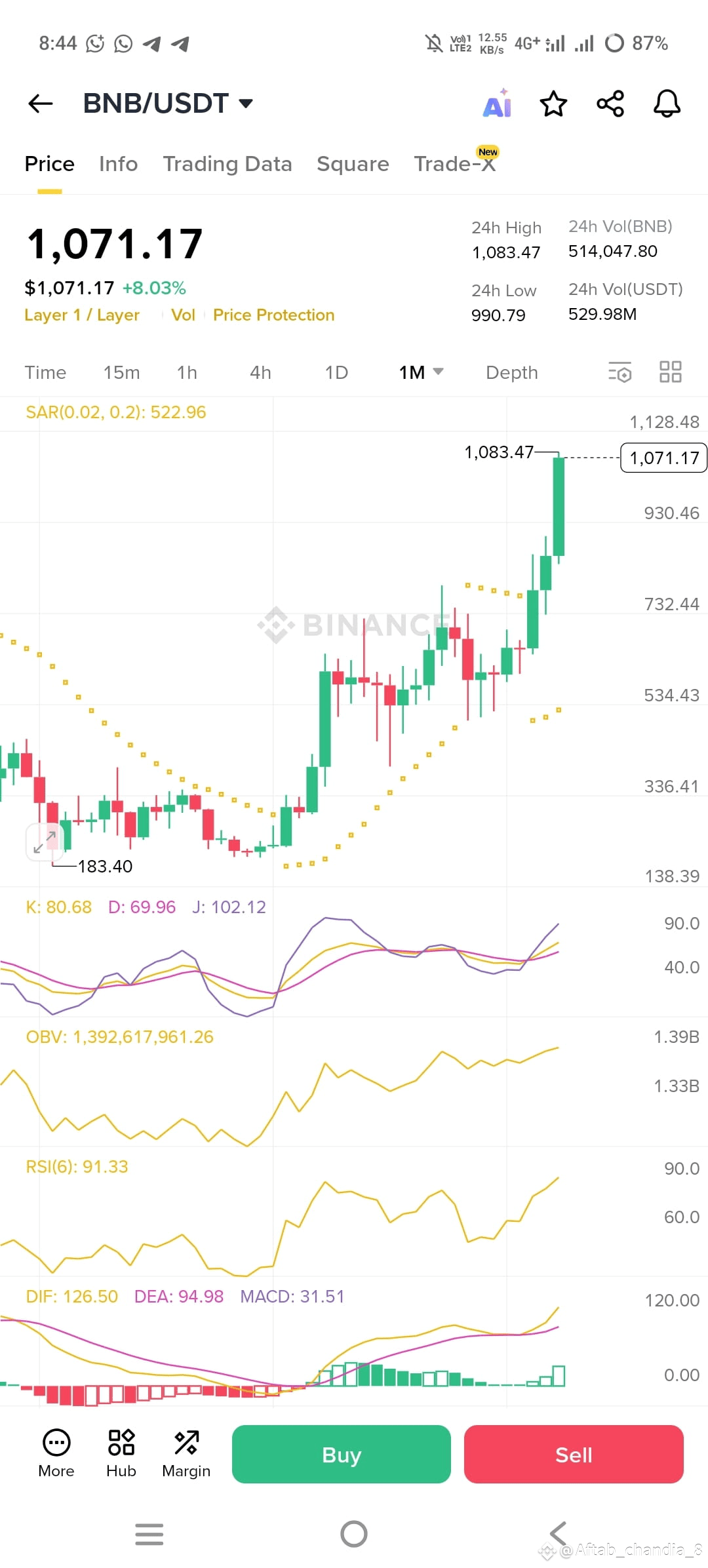Tap the MACD: 31.51 value
Image resolution: width=708 pixels, height=1568 pixels.
point(292,1297)
